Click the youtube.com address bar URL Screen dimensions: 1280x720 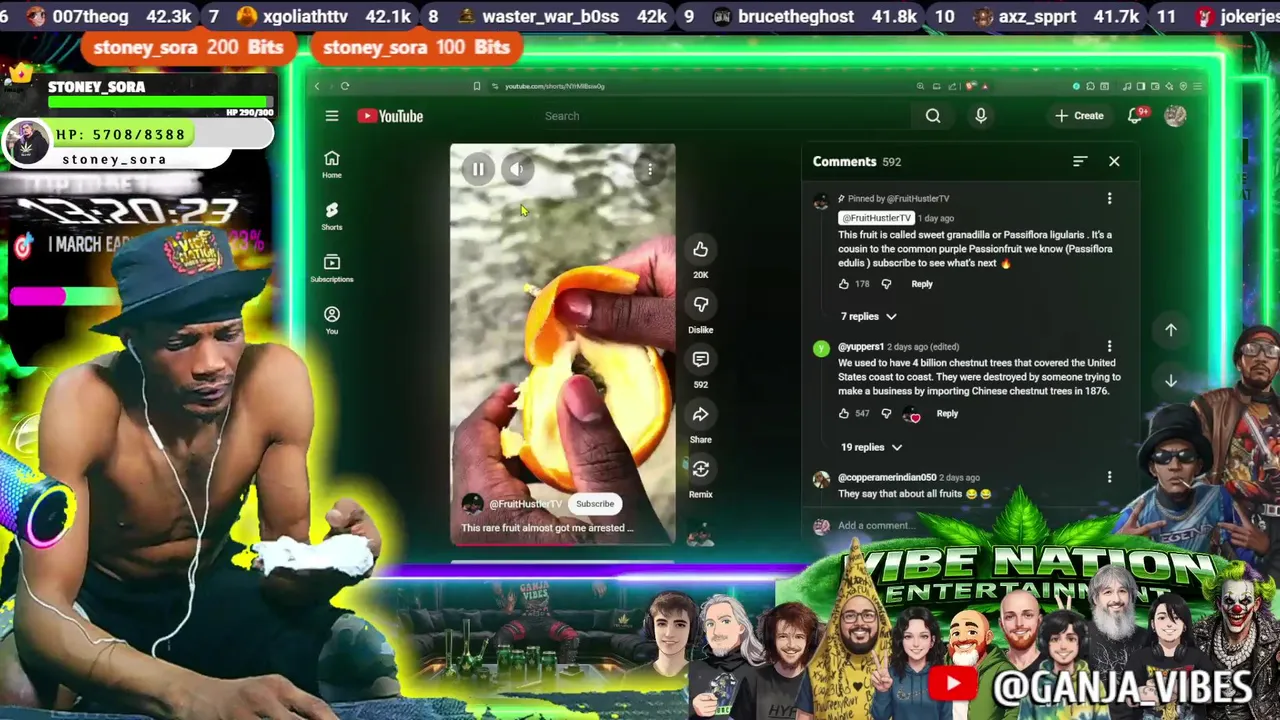coord(554,86)
